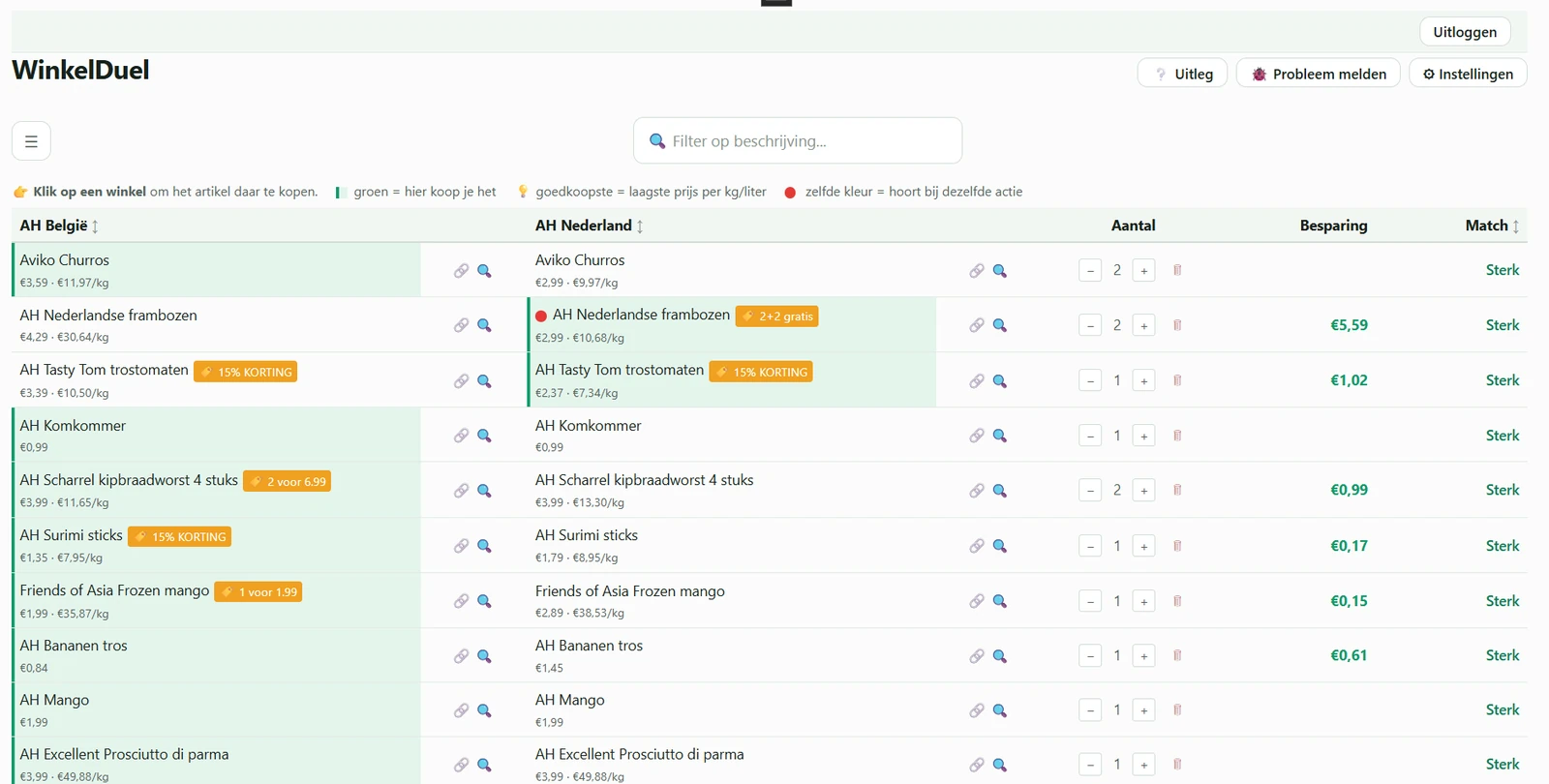Image resolution: width=1549 pixels, height=784 pixels.
Task: Sort by the AH Nederland column header
Action: (590, 226)
